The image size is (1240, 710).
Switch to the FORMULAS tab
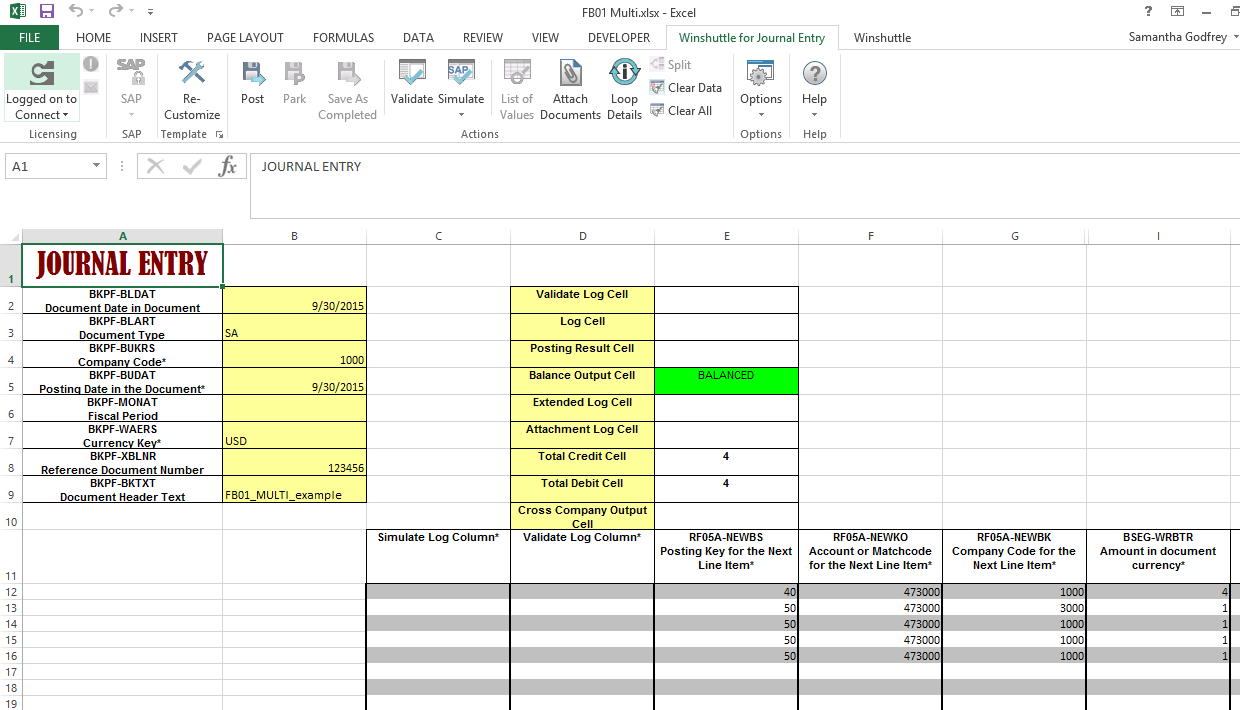tap(343, 38)
